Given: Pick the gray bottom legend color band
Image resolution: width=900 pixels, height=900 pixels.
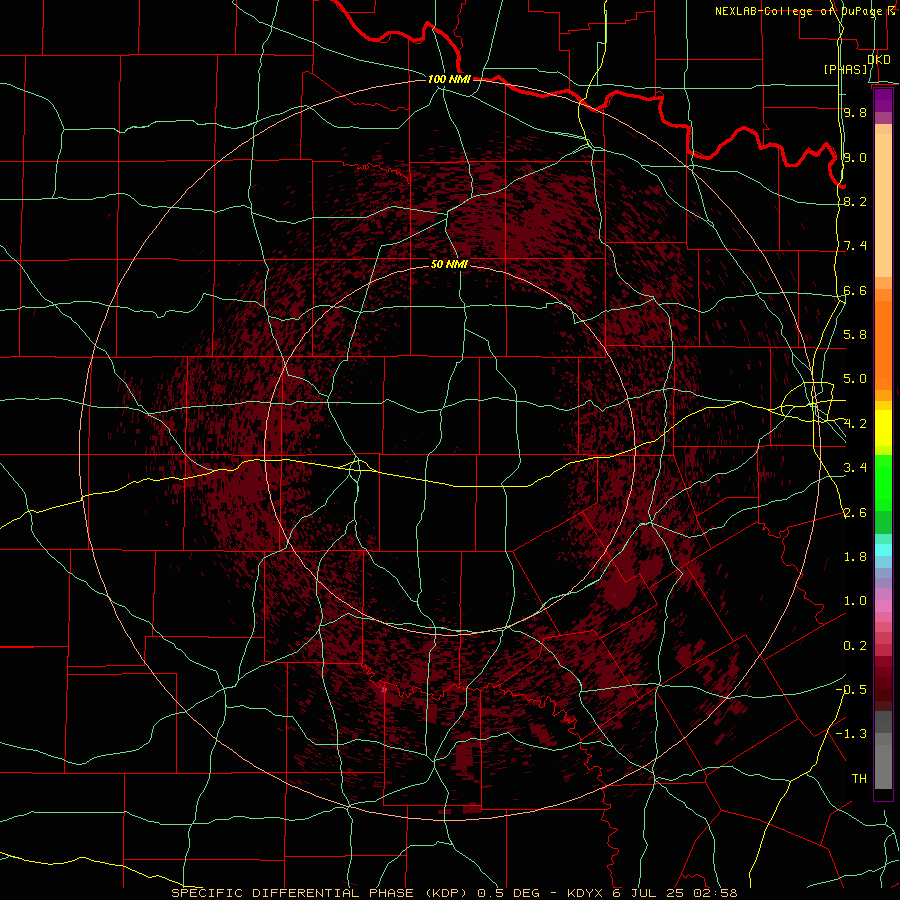Looking at the screenshot, I should click(x=883, y=767).
